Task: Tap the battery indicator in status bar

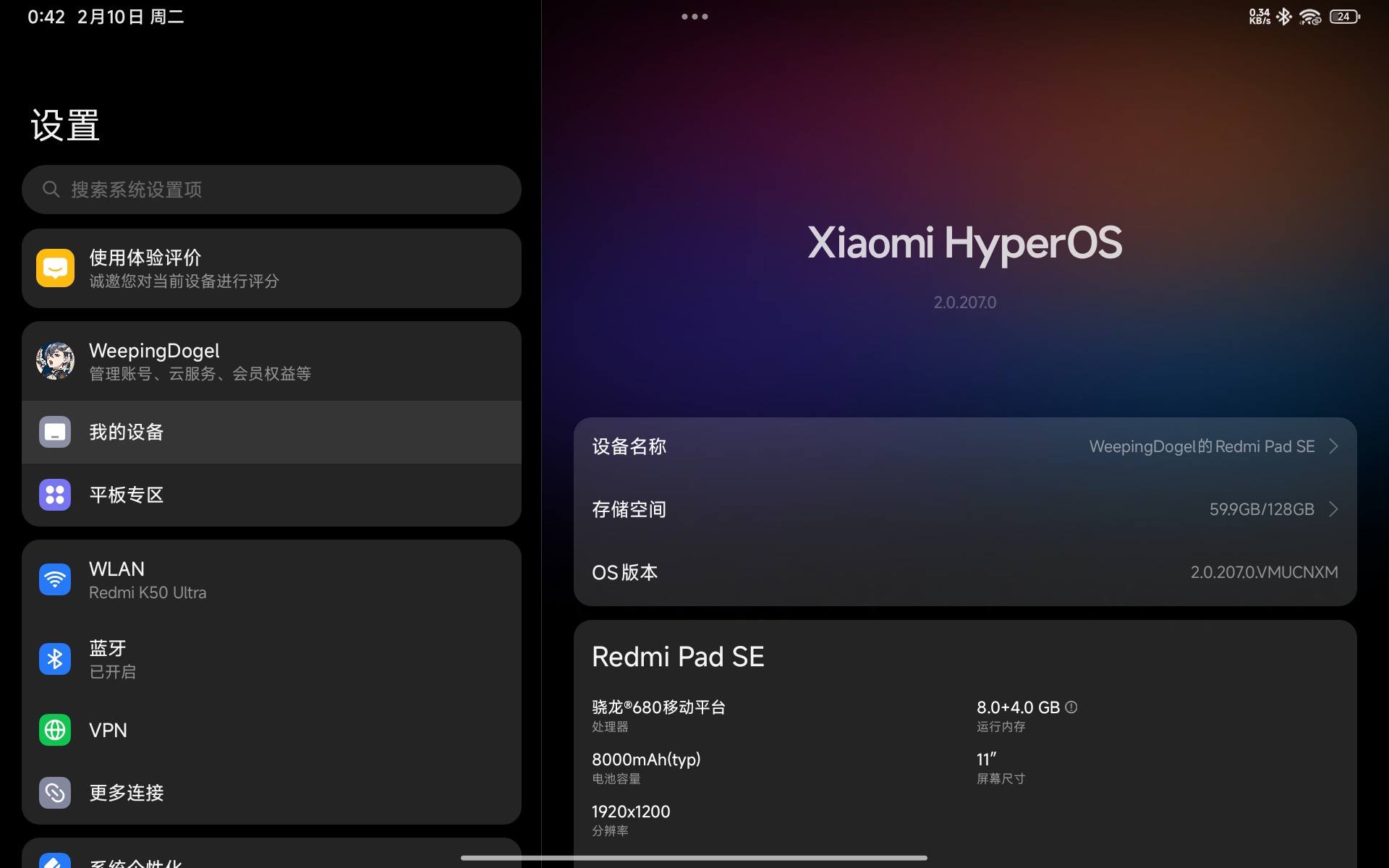Action: 1344,17
